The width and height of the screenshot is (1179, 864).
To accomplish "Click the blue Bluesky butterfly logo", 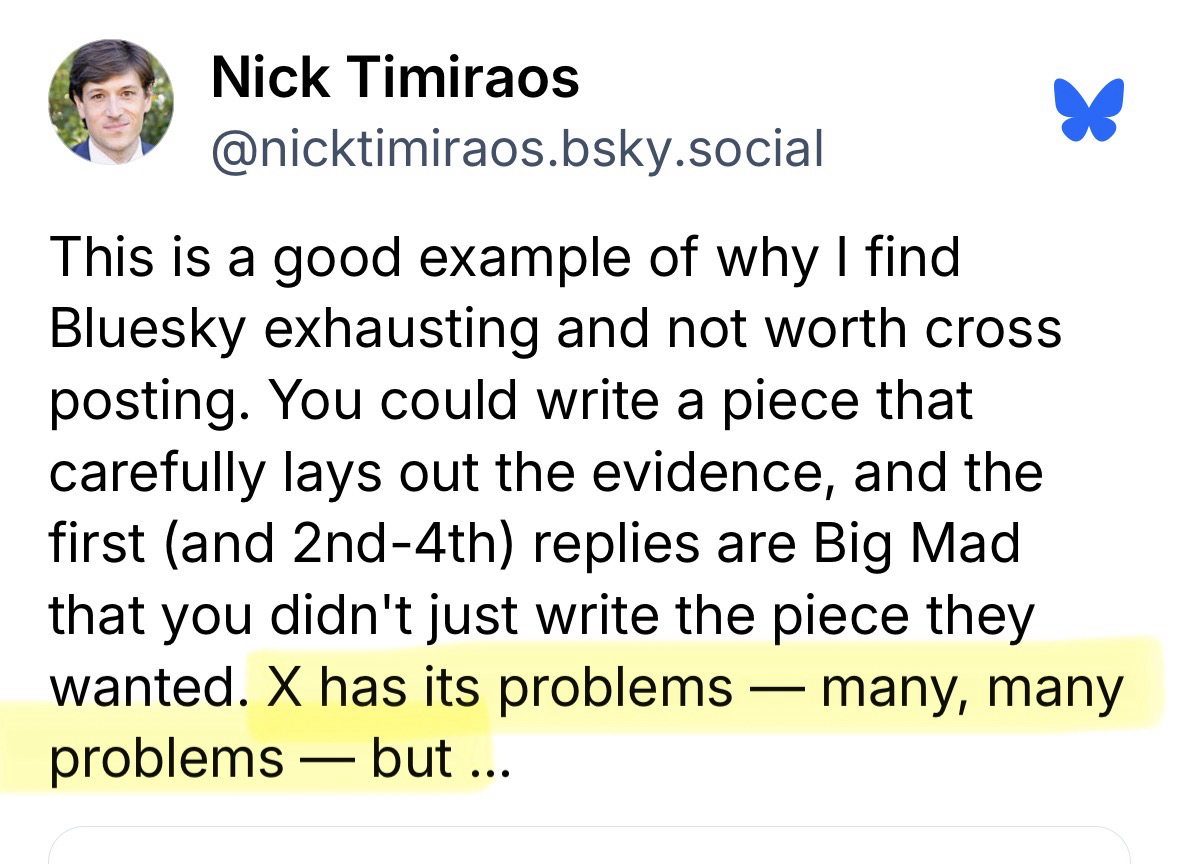I will click(x=1089, y=108).
